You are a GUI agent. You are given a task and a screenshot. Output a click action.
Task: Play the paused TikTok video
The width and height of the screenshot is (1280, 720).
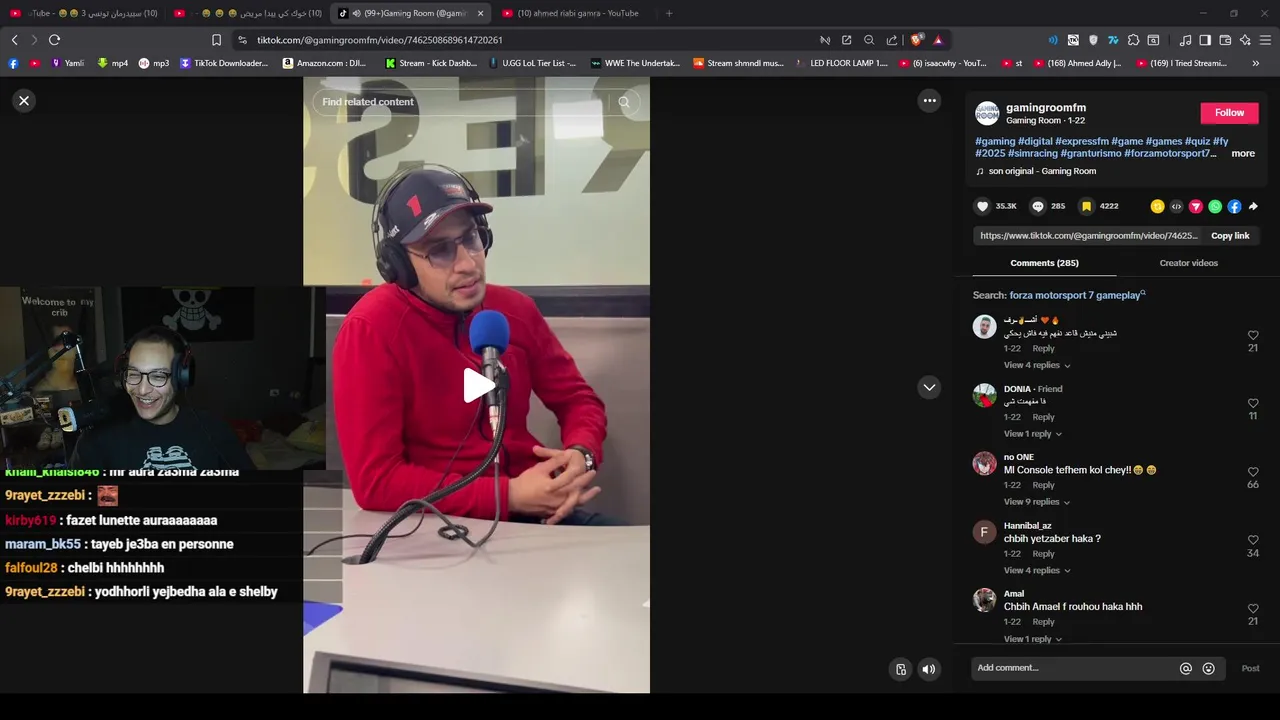[x=477, y=386]
